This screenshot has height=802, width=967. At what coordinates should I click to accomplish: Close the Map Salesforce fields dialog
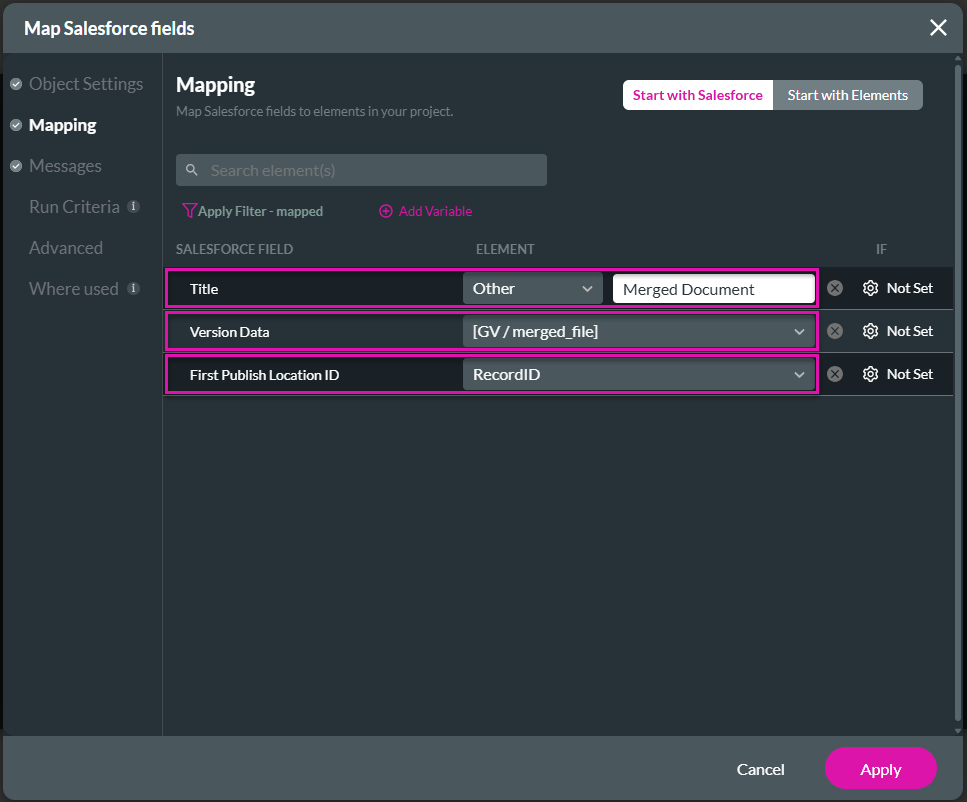[x=938, y=28]
